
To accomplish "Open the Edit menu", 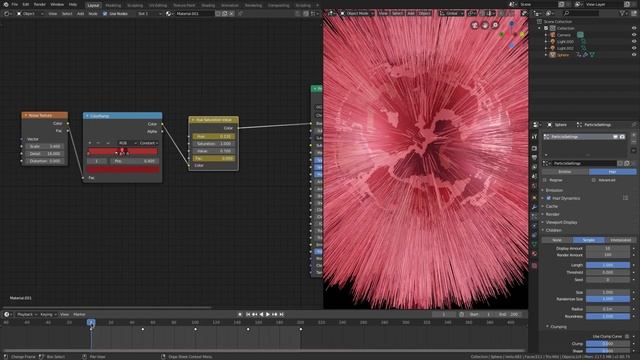I will pos(26,4).
